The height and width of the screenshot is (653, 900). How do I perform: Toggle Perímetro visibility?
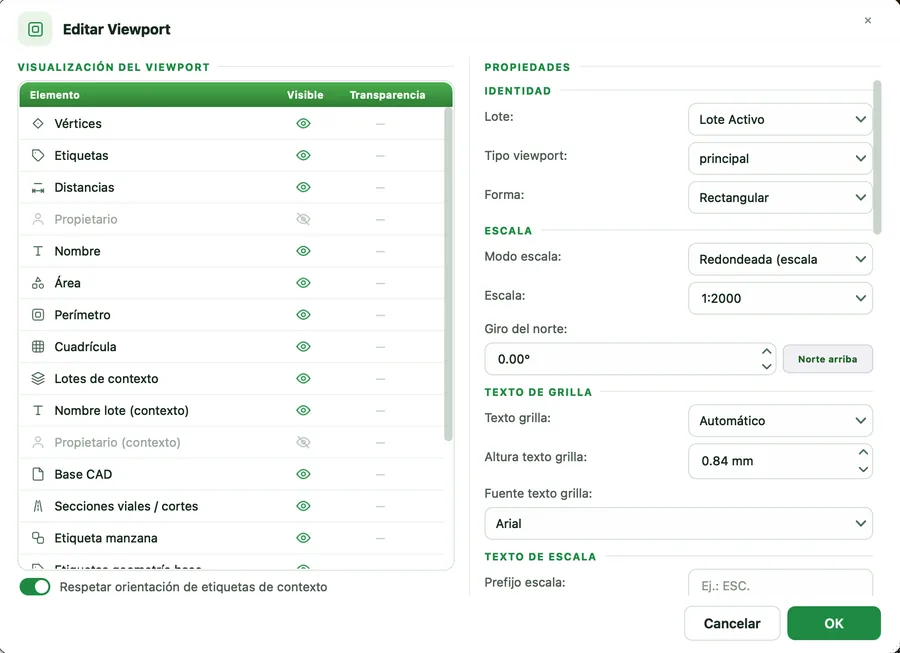click(x=303, y=315)
